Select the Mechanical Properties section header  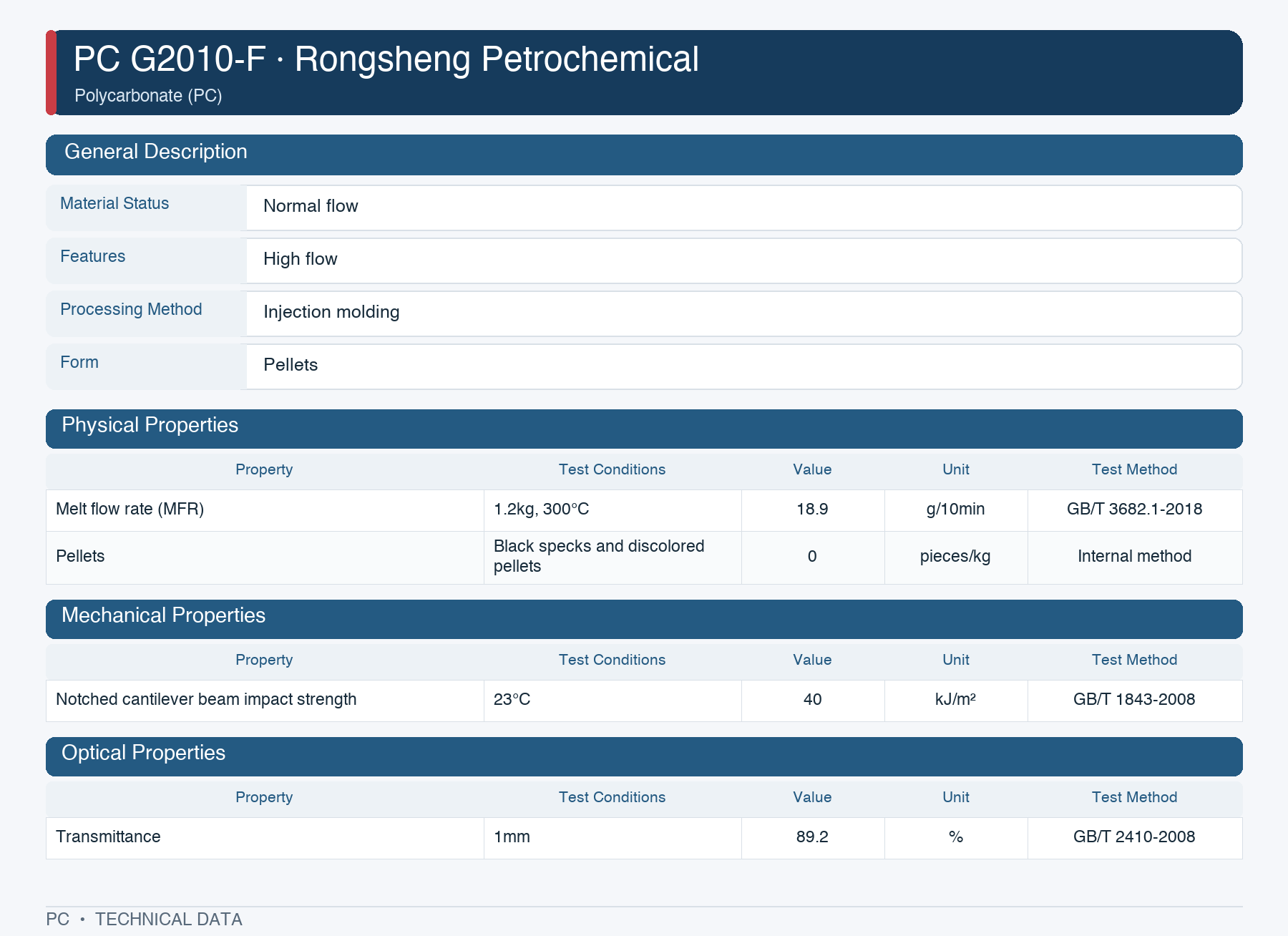point(644,619)
